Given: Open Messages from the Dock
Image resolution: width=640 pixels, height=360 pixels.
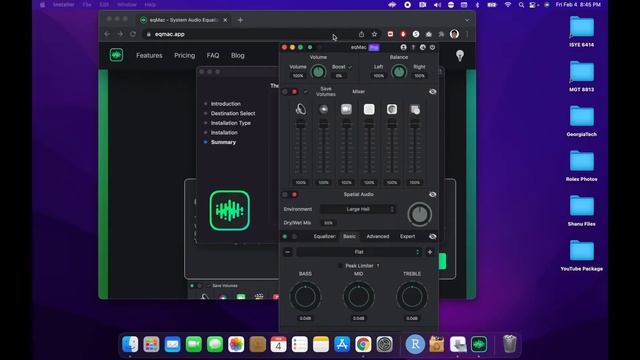Looking at the screenshot, I should 215,344.
